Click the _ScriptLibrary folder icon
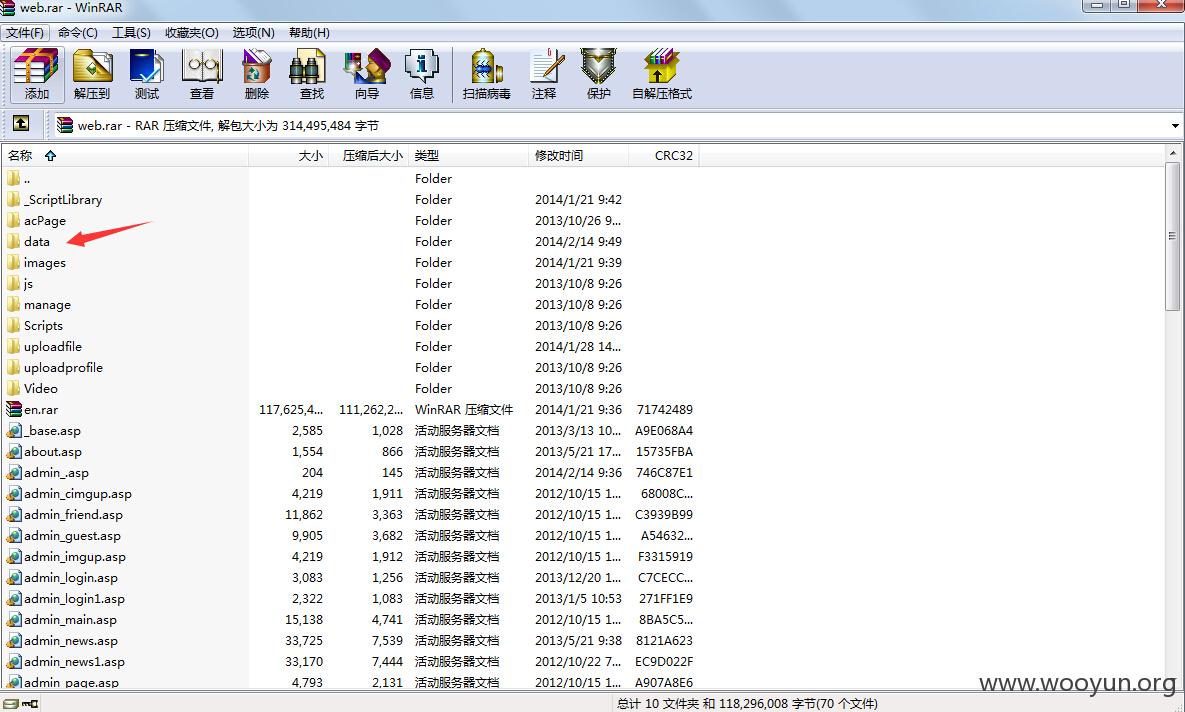 coord(14,199)
